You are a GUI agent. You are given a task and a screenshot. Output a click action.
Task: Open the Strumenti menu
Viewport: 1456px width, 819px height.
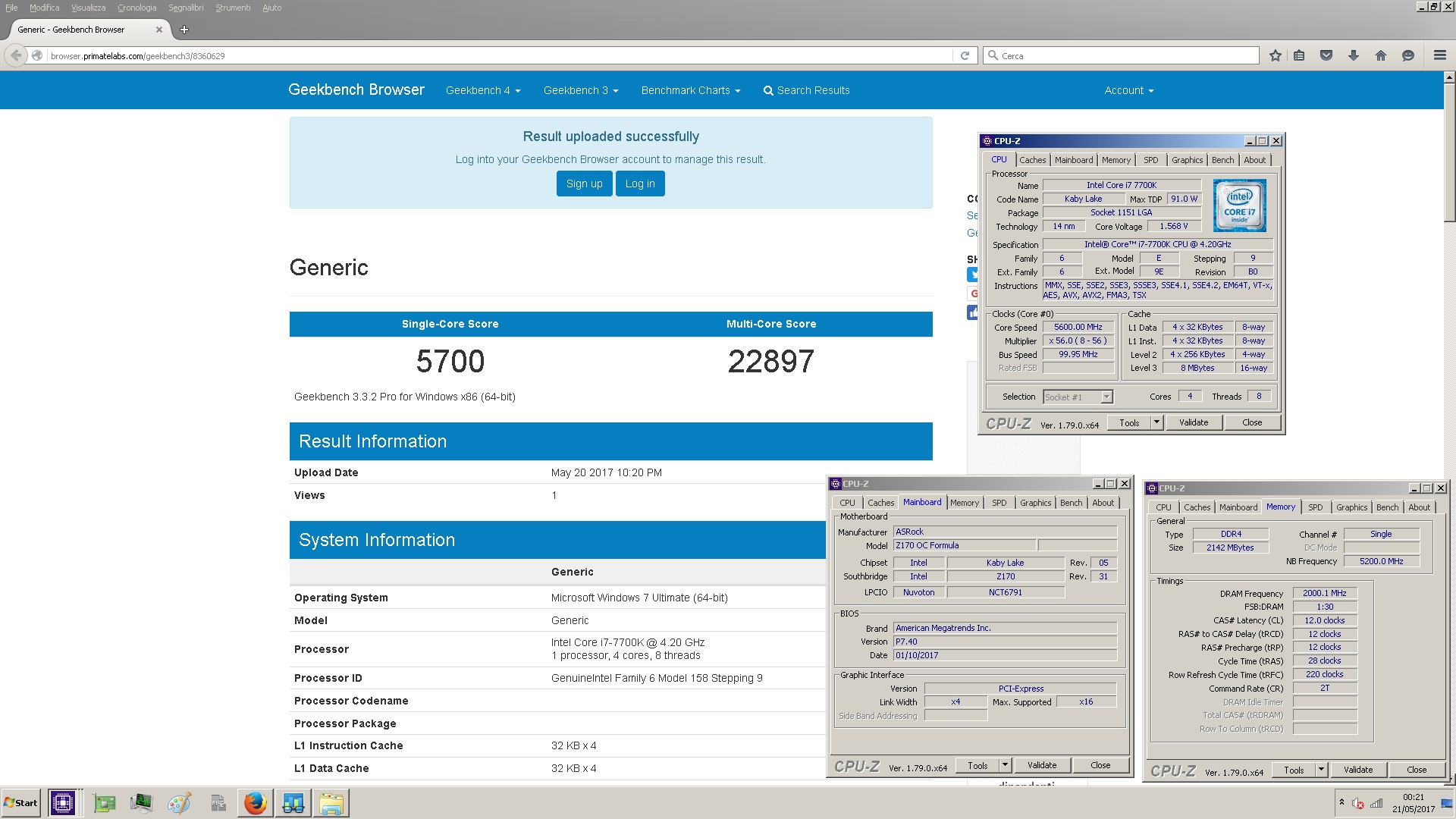[x=233, y=8]
